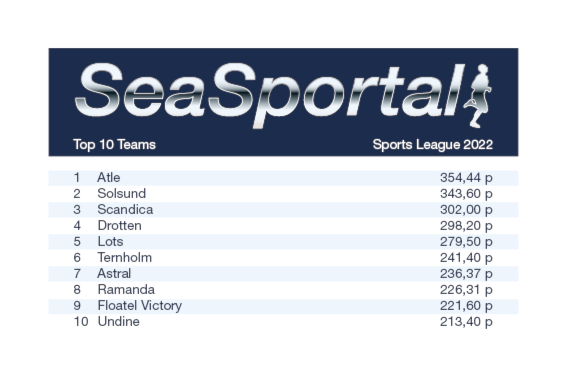Click the Lots team name

(110, 241)
